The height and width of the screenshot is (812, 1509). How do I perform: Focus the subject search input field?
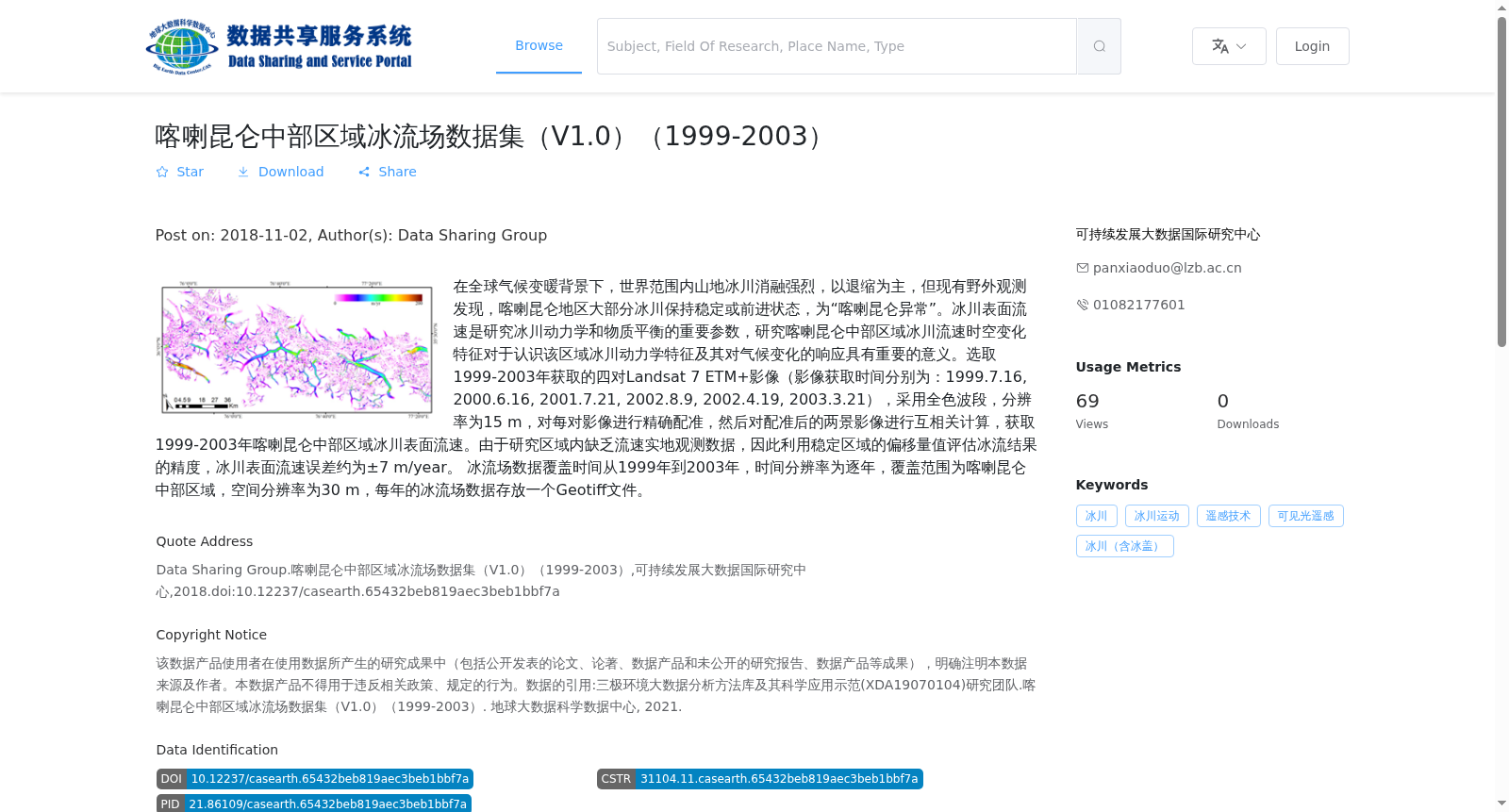837,46
